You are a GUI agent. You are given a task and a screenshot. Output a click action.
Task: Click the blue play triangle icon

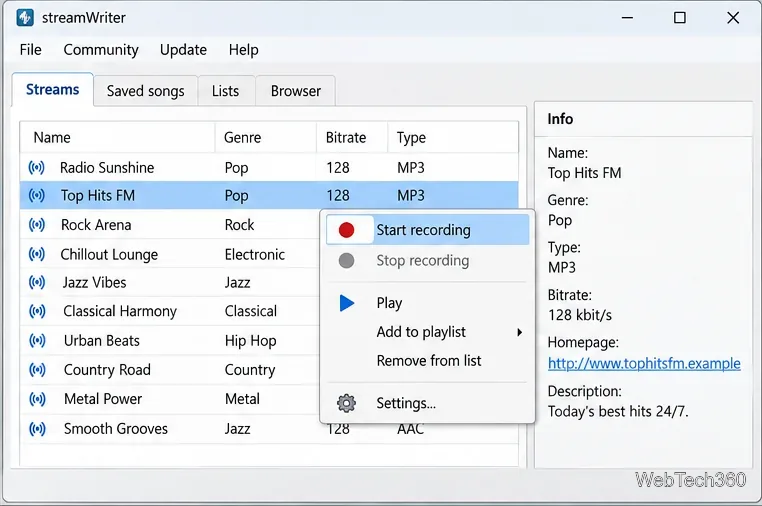(347, 303)
